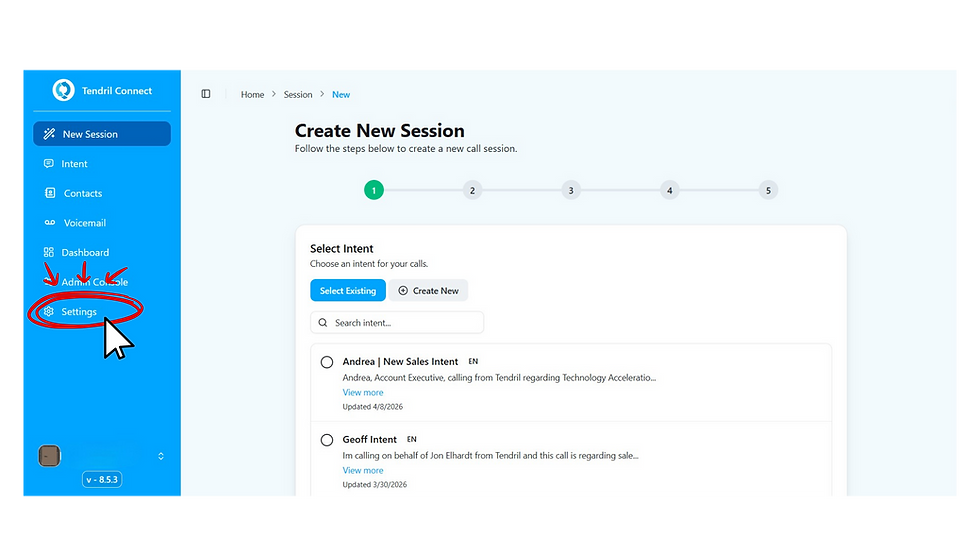
Task: Switch to the Create New tab
Action: (x=428, y=290)
